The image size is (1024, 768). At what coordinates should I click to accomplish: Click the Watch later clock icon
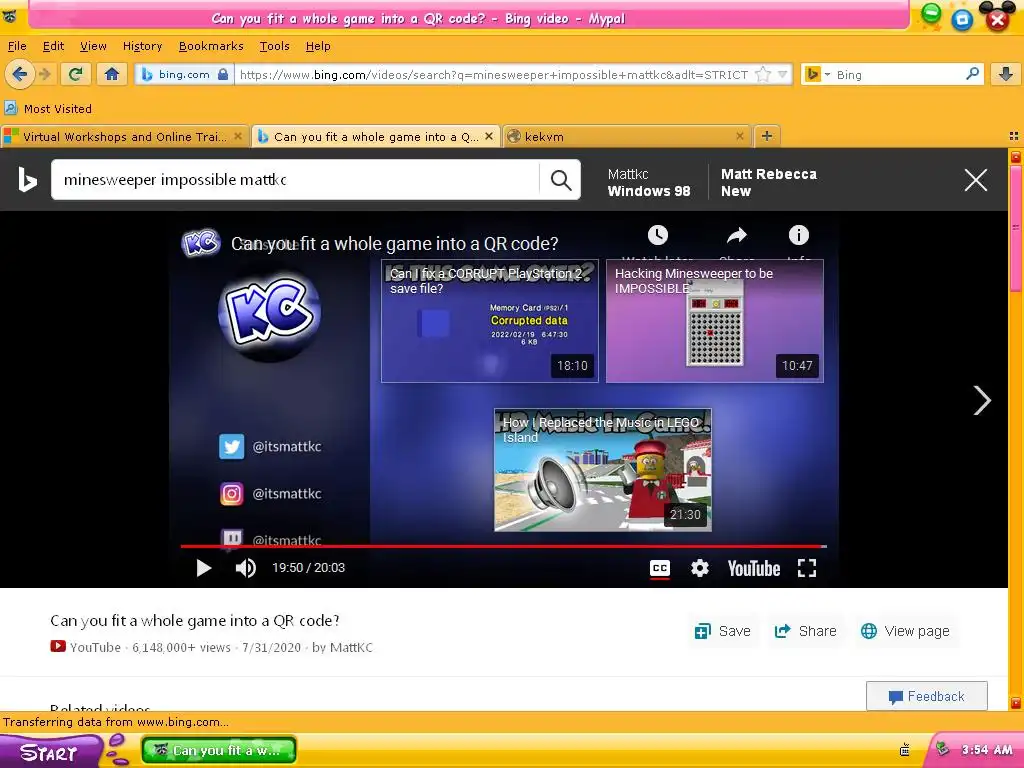coord(658,235)
